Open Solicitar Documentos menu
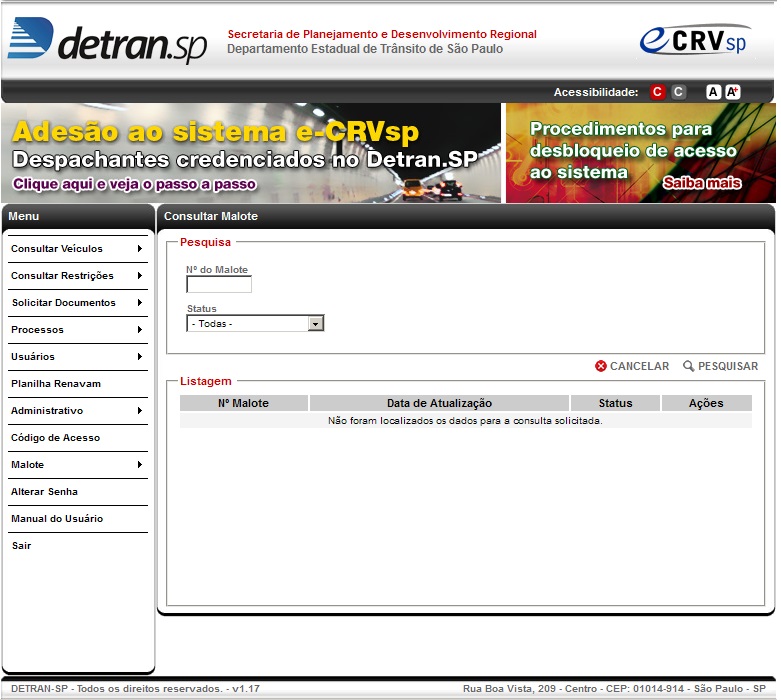The width and height of the screenshot is (781, 700). click(64, 302)
